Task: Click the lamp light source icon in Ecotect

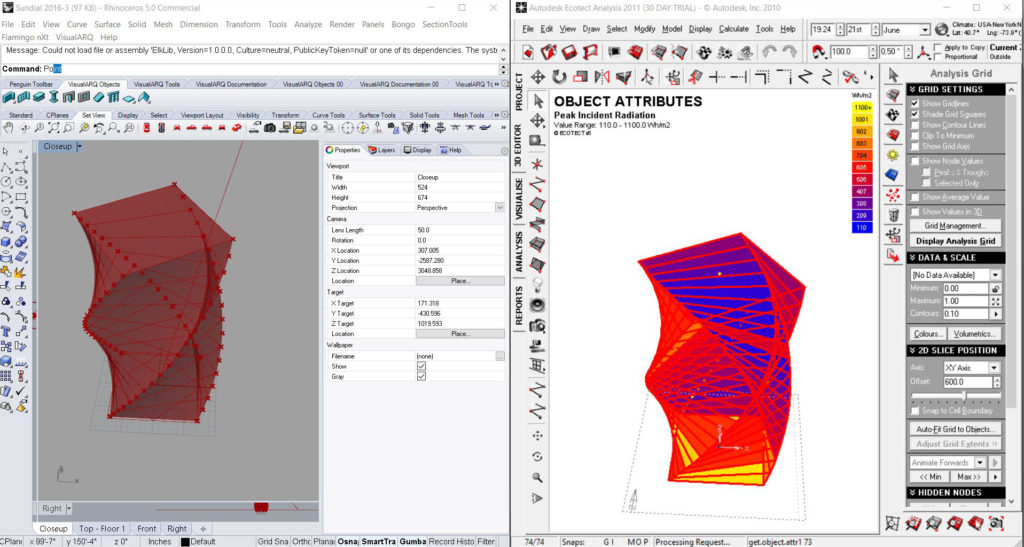Action: [537, 285]
